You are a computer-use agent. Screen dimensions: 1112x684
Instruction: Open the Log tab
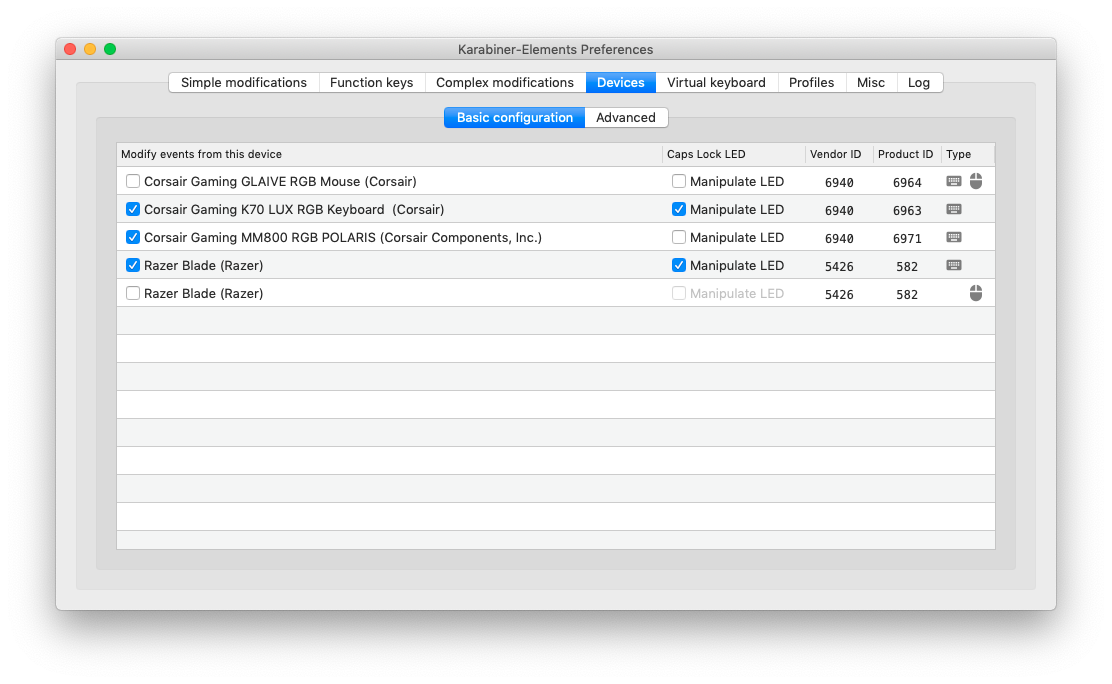pos(919,82)
